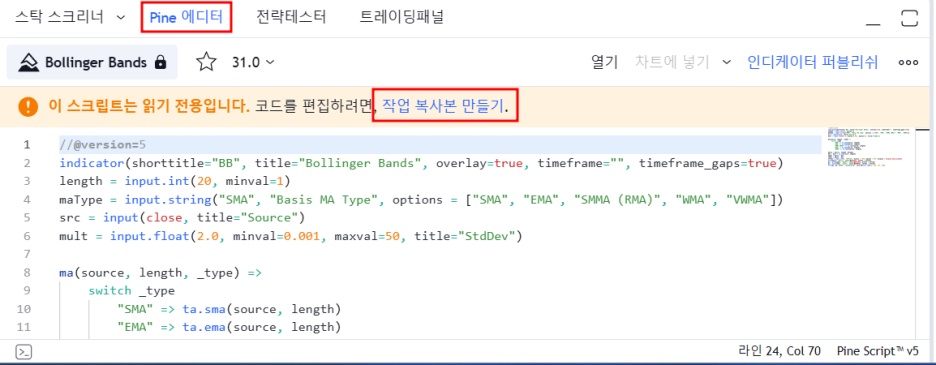Click the lock icon beside Bollinger Bands
The width and height of the screenshot is (936, 365).
(160, 62)
